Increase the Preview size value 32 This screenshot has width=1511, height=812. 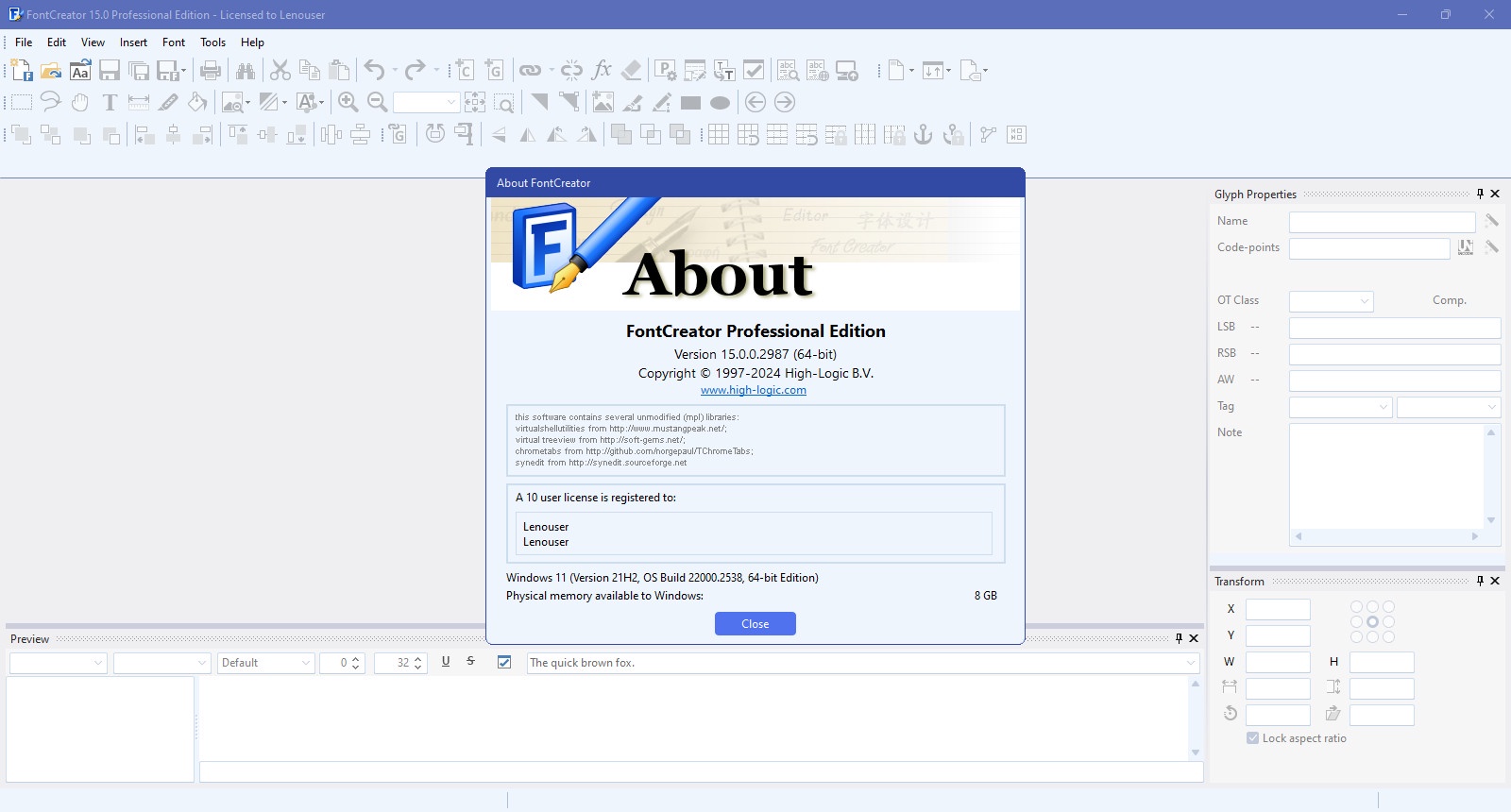click(x=419, y=658)
